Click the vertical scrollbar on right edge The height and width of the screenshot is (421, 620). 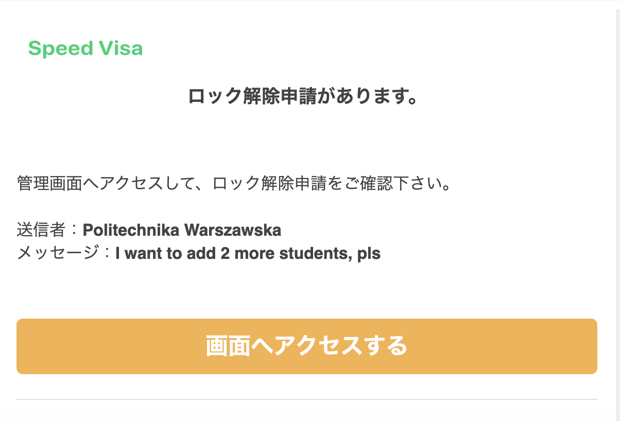click(x=617, y=213)
